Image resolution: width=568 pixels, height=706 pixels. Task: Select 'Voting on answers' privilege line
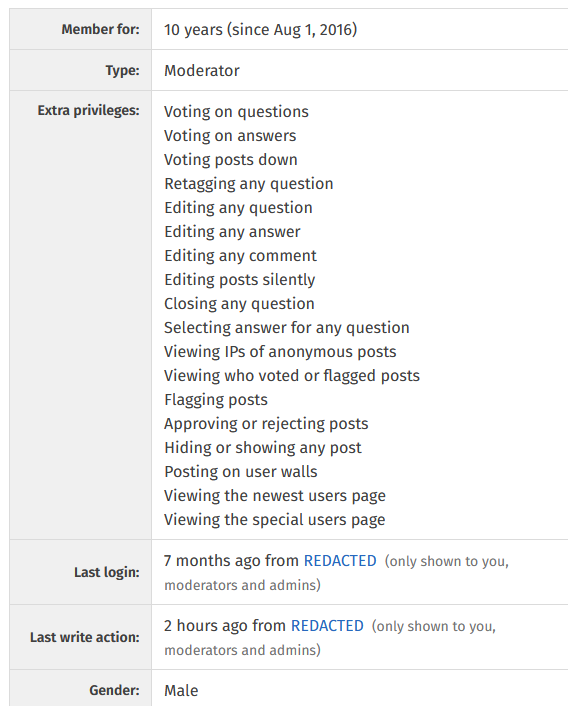(230, 136)
